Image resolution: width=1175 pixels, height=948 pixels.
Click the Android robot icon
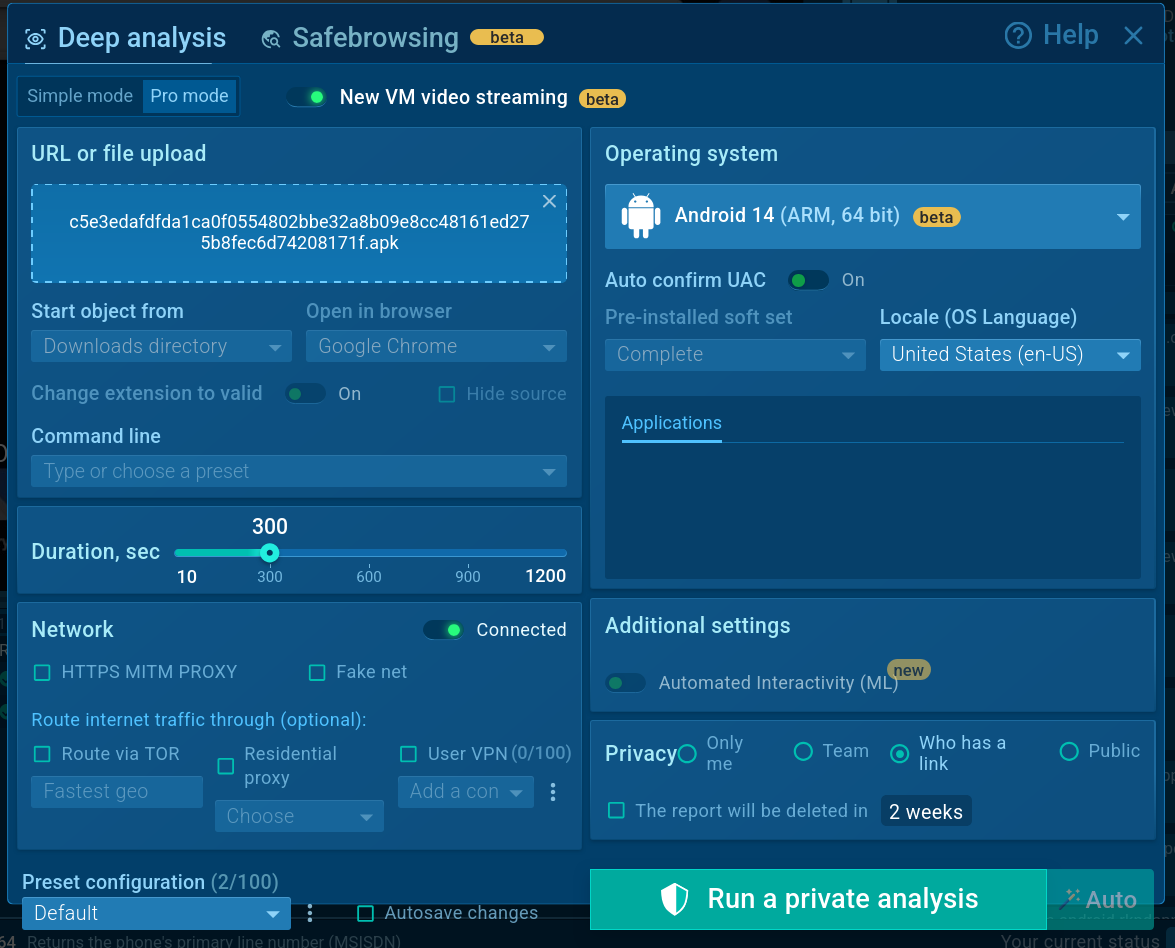tap(641, 217)
